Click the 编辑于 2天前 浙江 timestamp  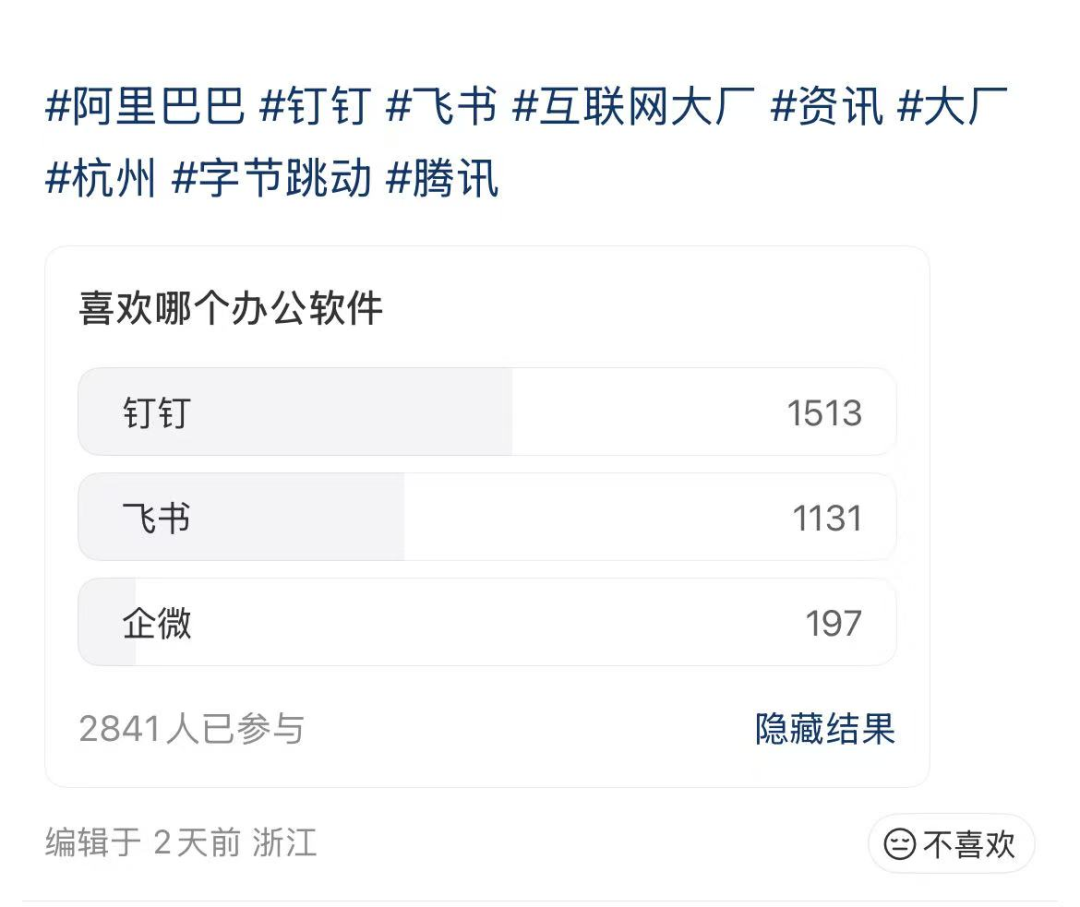coord(178,844)
